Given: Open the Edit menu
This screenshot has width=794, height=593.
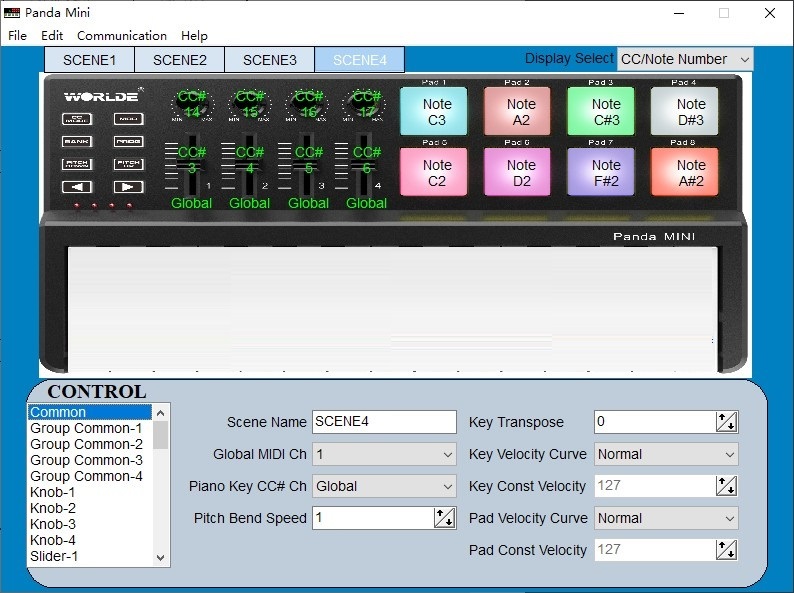Looking at the screenshot, I should tap(52, 35).
